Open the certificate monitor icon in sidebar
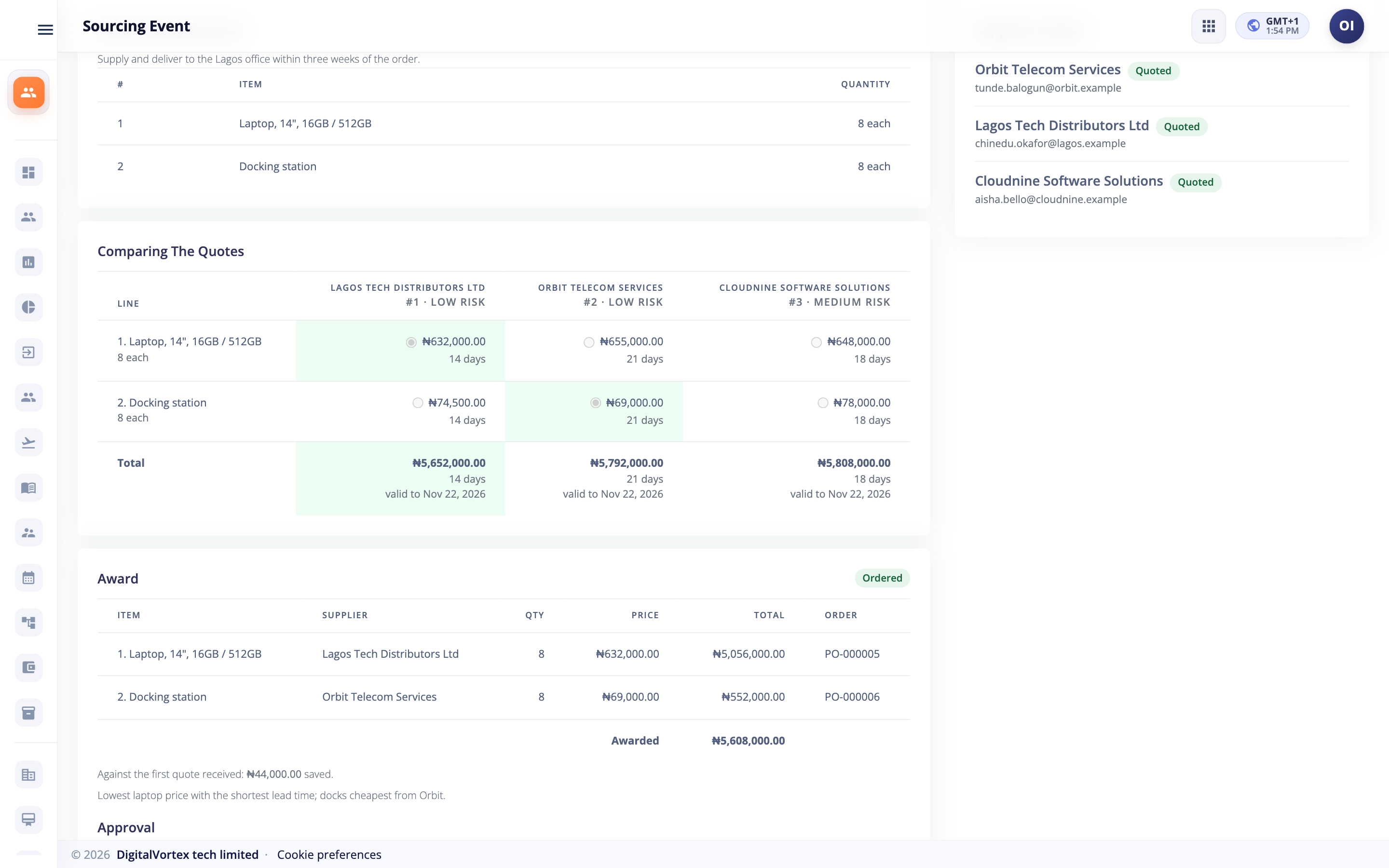The image size is (1389, 868). click(x=29, y=820)
